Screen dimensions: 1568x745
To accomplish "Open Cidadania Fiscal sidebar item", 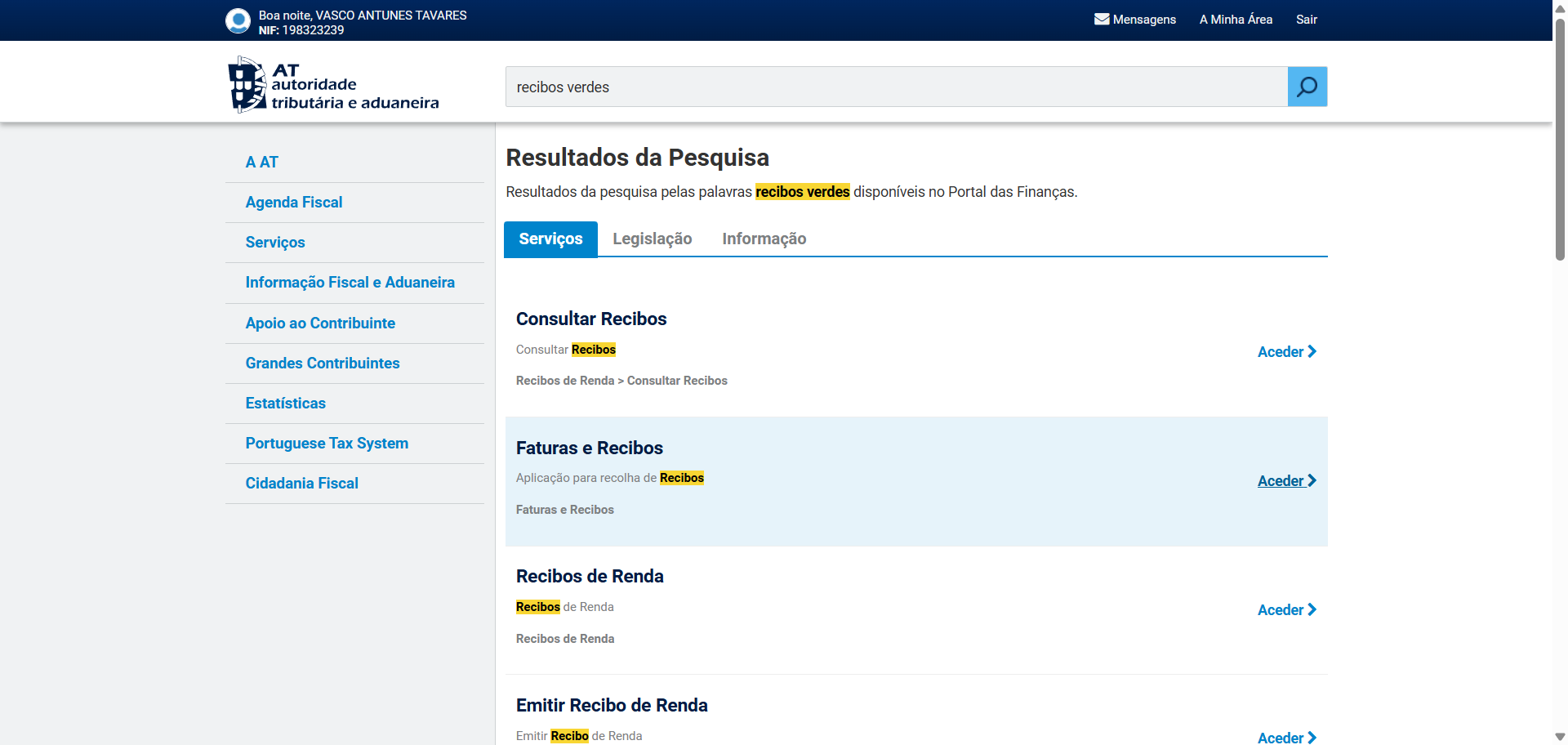I will tap(302, 484).
